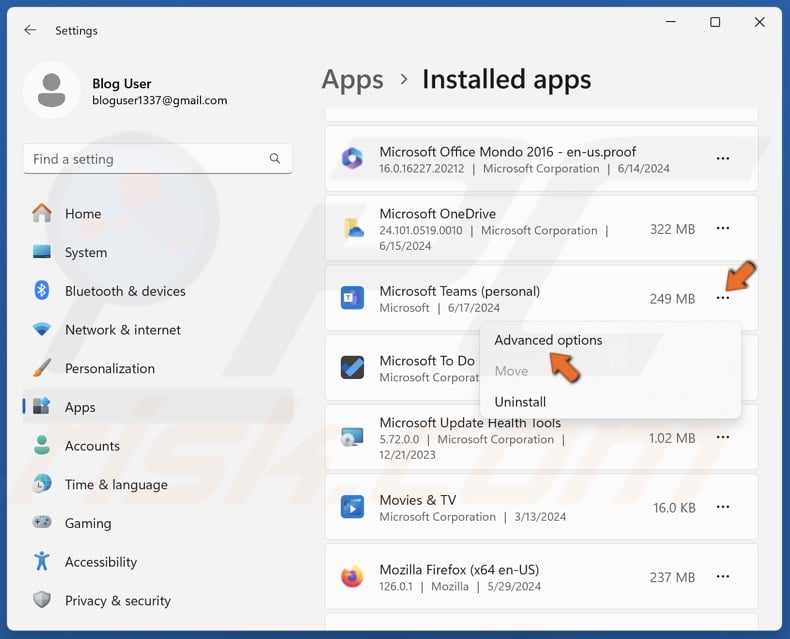Click the 322 MB size value
The height and width of the screenshot is (639, 790).
click(672, 229)
